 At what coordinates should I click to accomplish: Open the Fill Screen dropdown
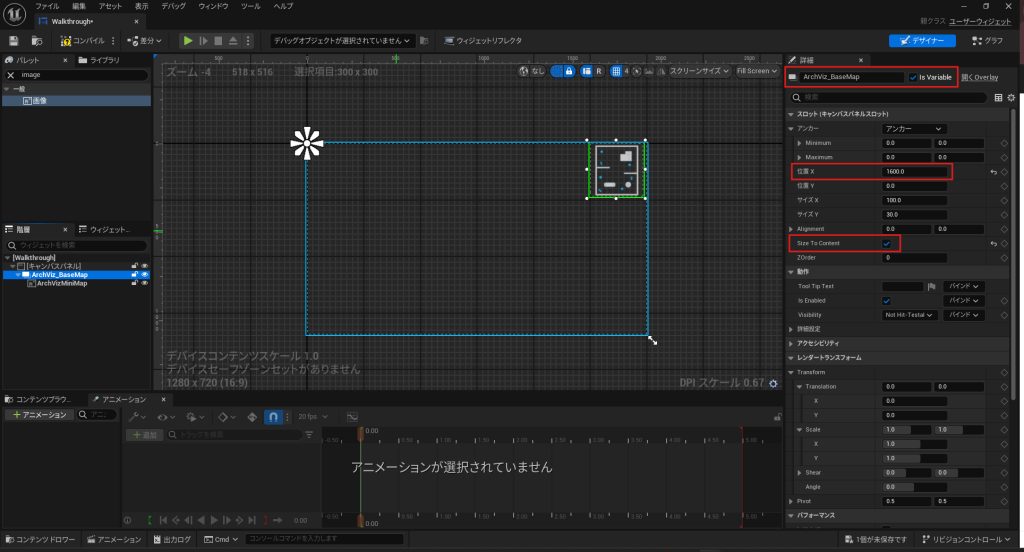click(755, 72)
